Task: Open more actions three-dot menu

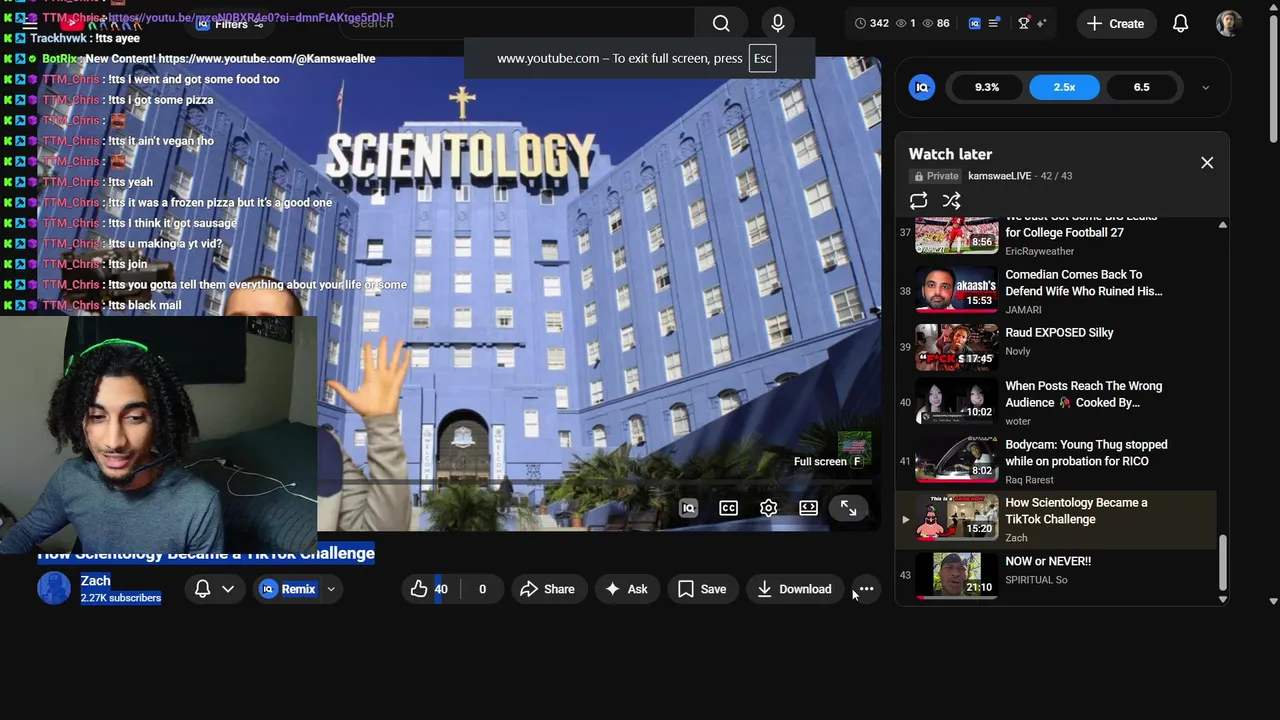Action: click(x=866, y=589)
